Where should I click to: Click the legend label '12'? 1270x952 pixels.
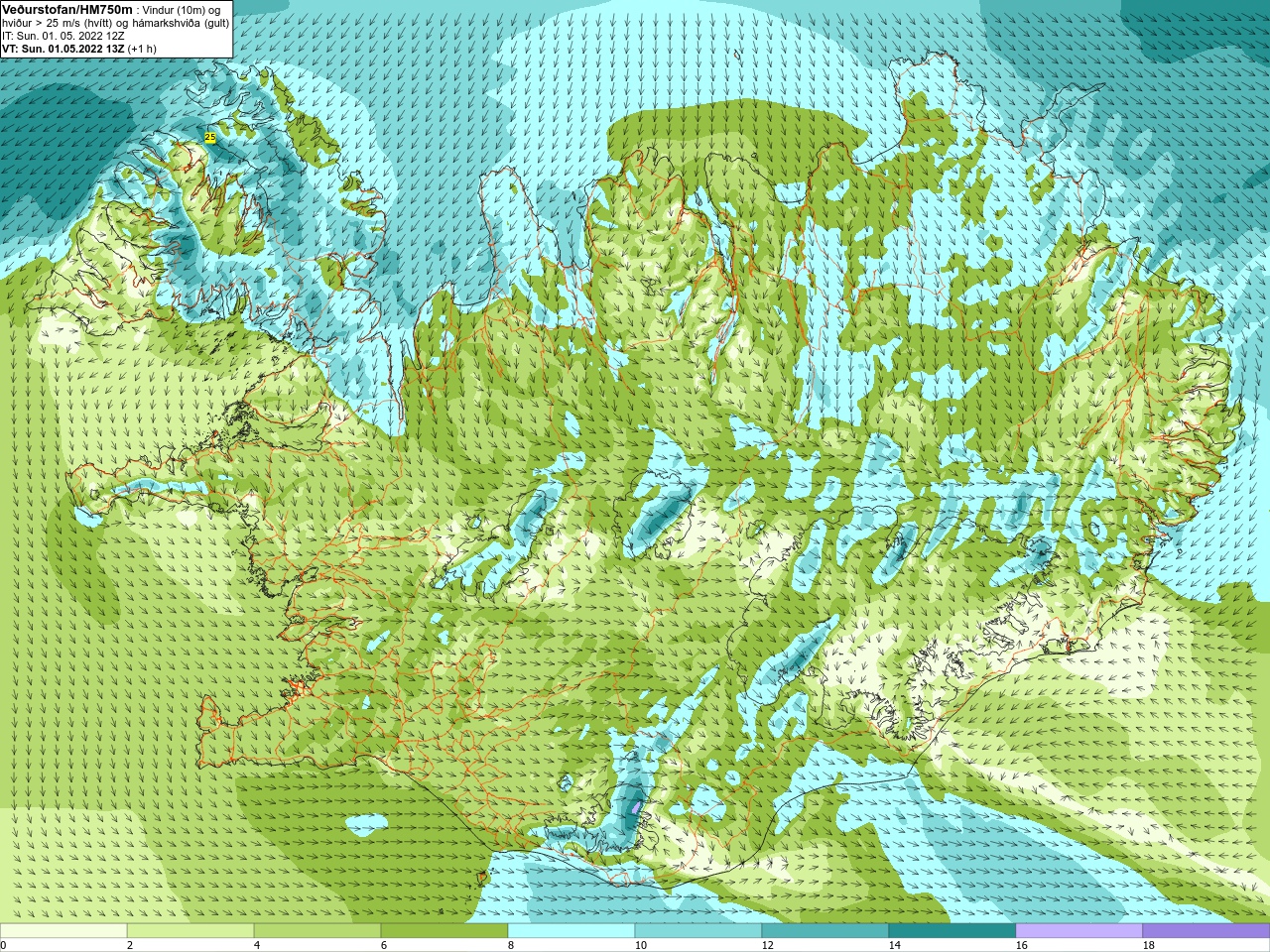pos(767,945)
